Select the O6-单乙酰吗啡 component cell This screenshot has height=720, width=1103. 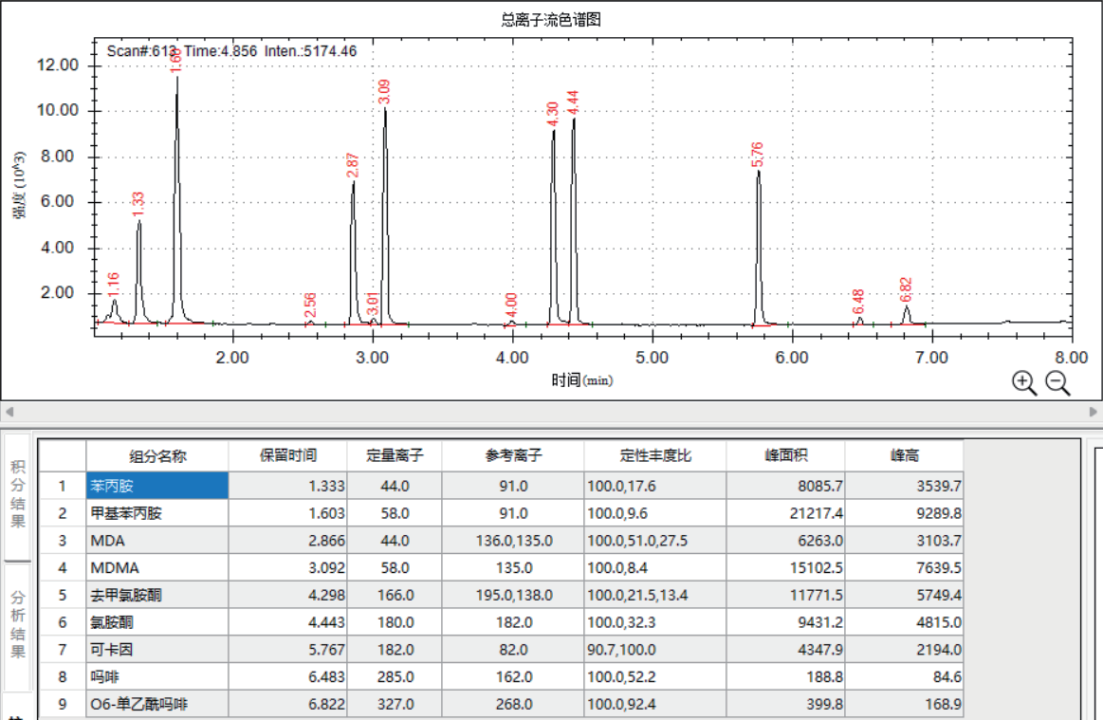tap(157, 705)
